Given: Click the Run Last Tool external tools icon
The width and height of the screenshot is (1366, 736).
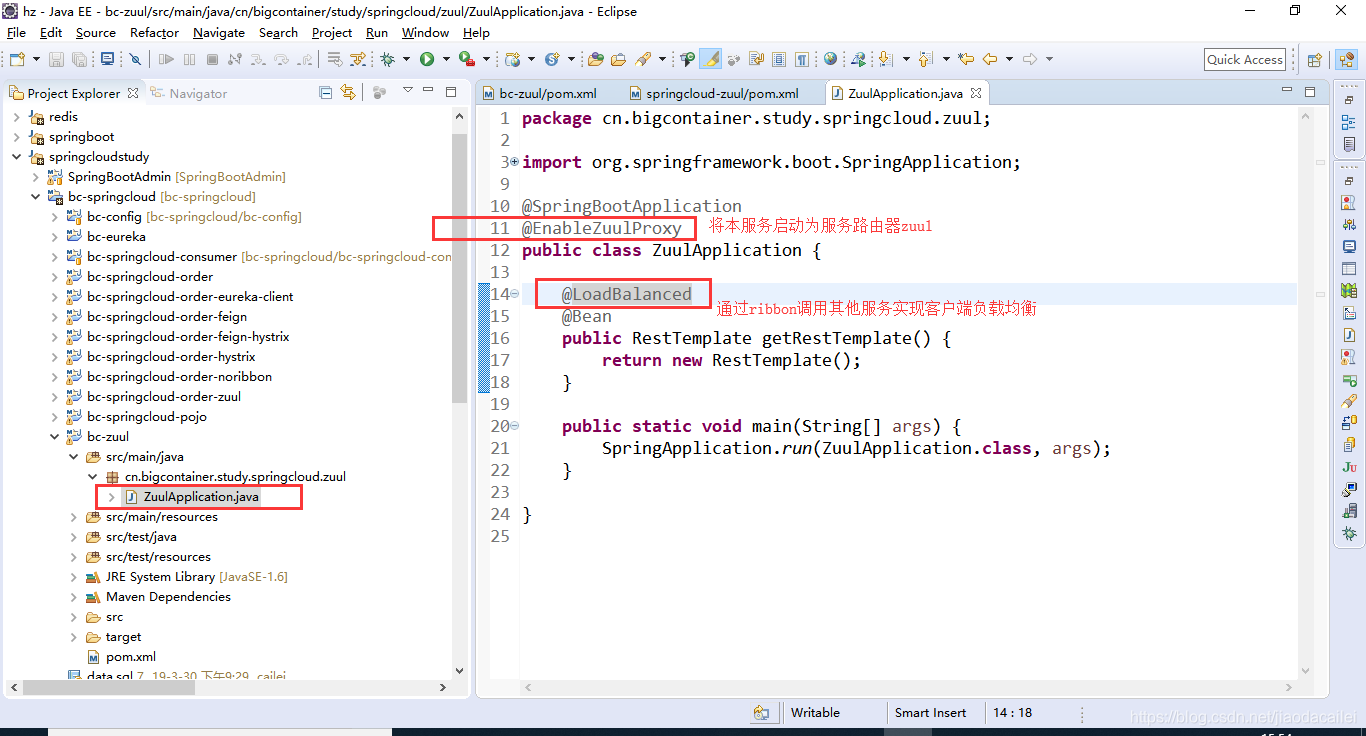Looking at the screenshot, I should tap(467, 59).
